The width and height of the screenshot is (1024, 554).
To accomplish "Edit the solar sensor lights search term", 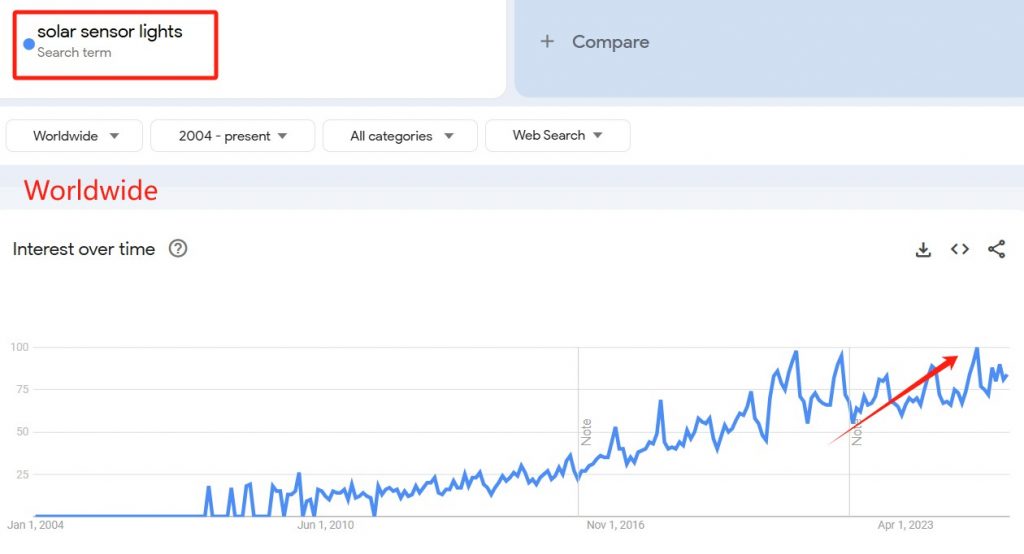I will coord(110,31).
